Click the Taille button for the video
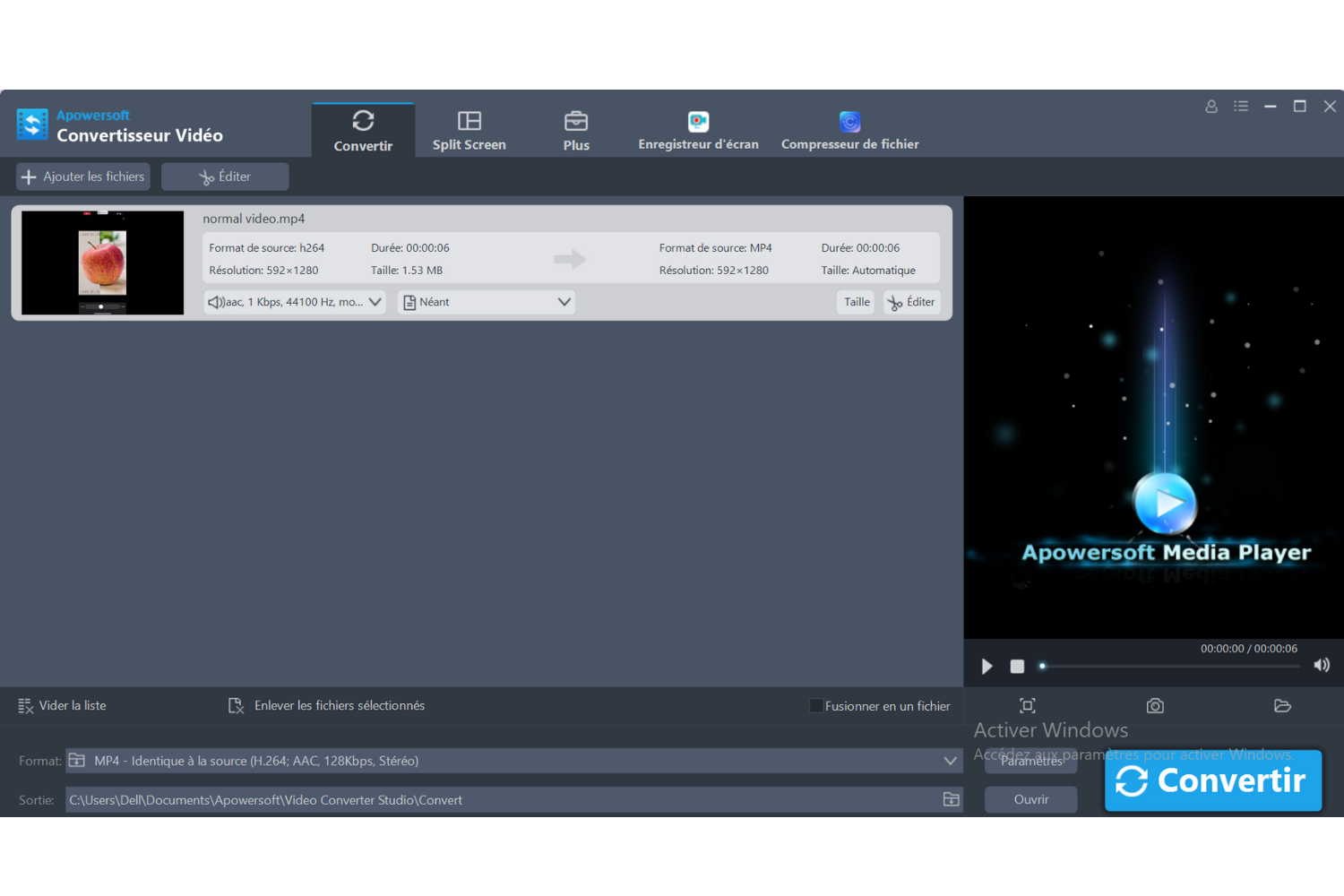Screen dimensions: 1344x896 tap(857, 302)
